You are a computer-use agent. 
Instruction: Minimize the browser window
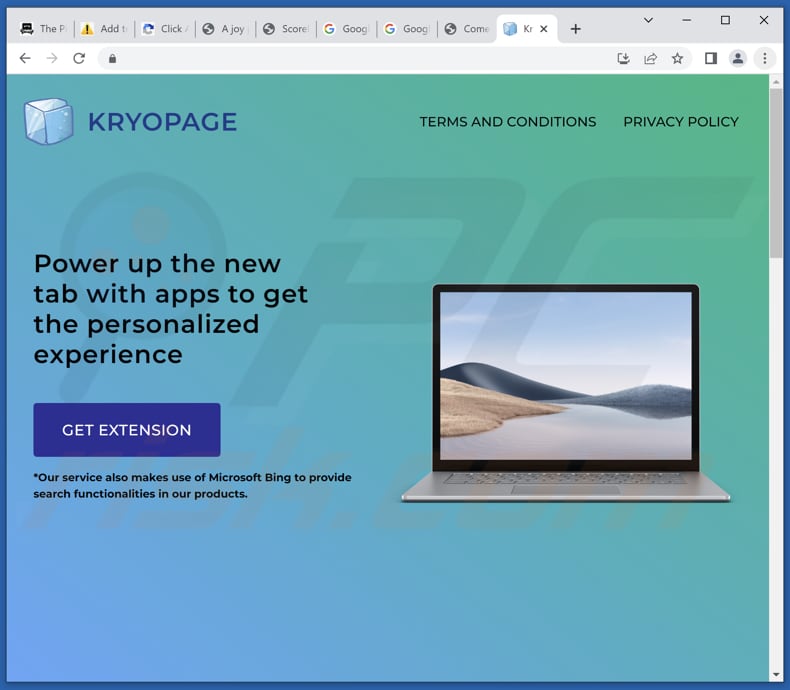(x=686, y=20)
